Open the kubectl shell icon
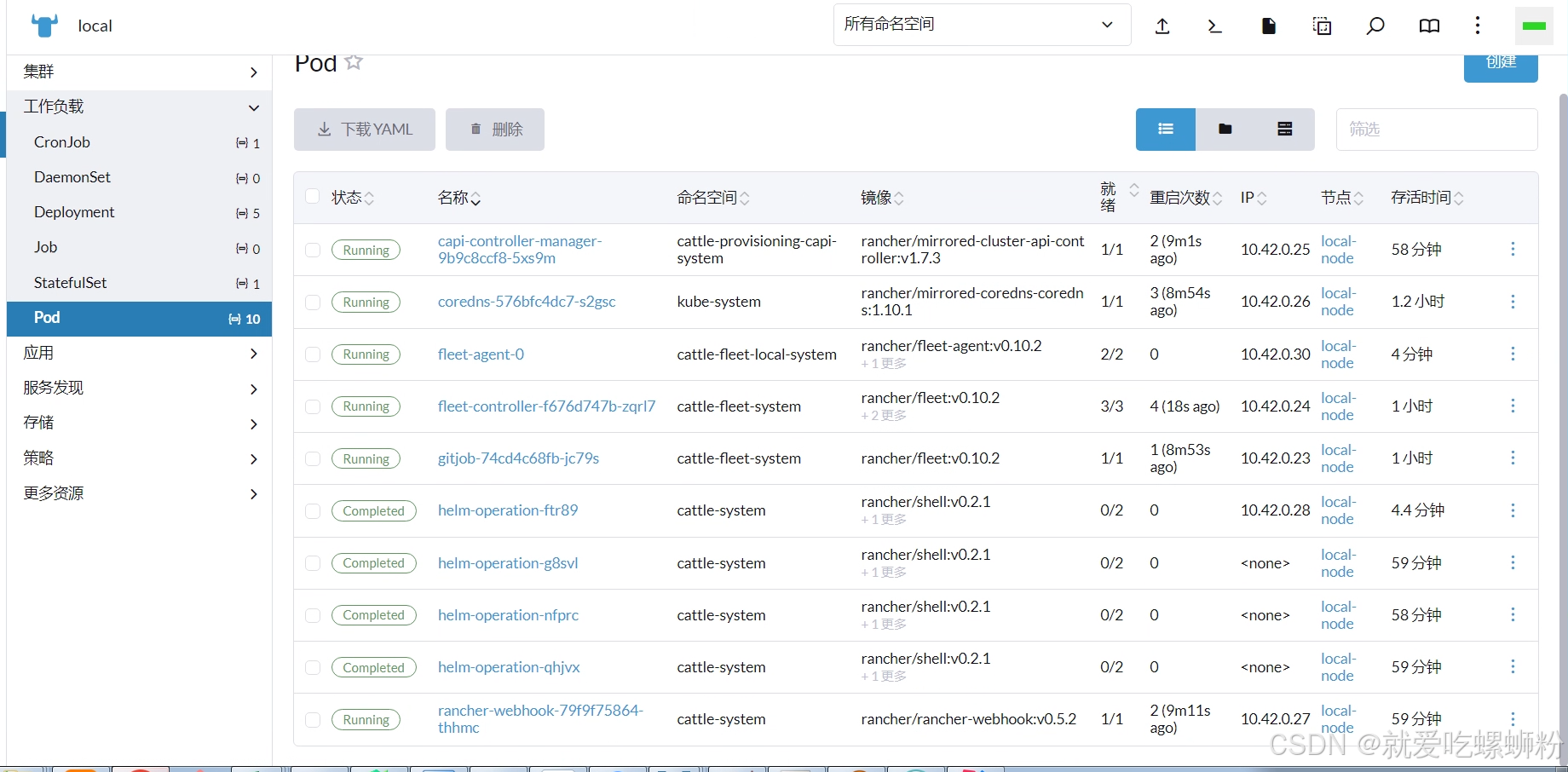This screenshot has width=1568, height=772. tap(1215, 26)
